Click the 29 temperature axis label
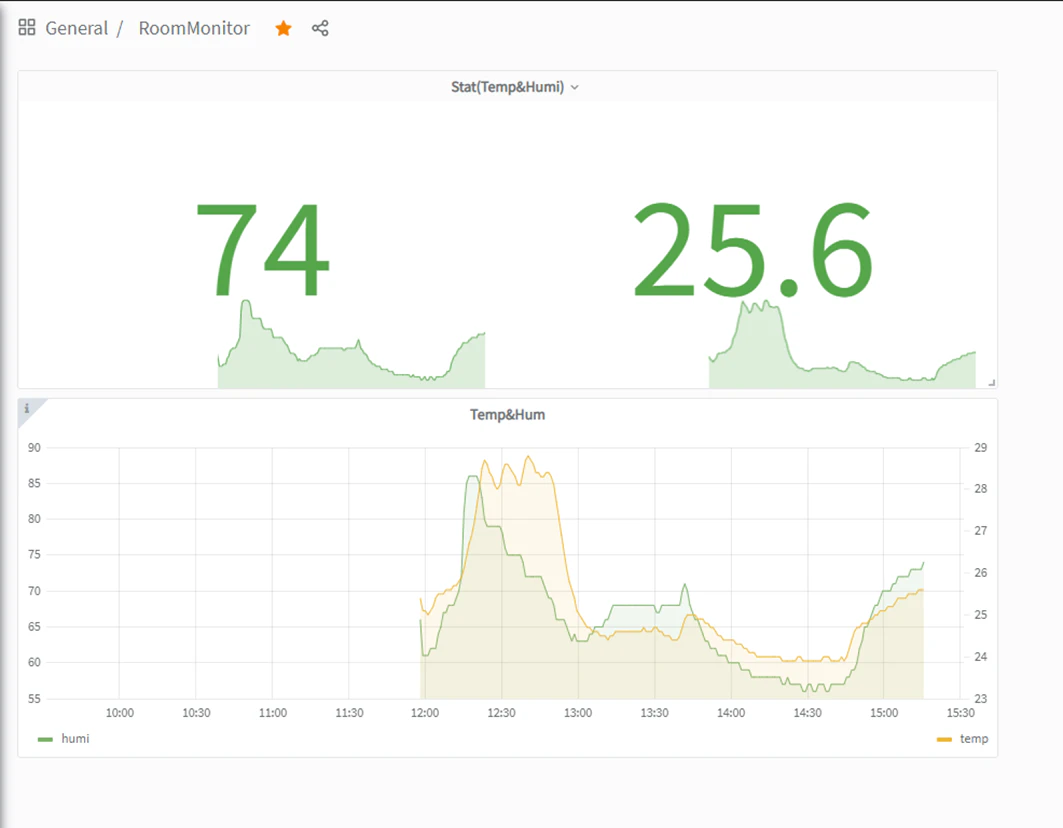 (980, 448)
